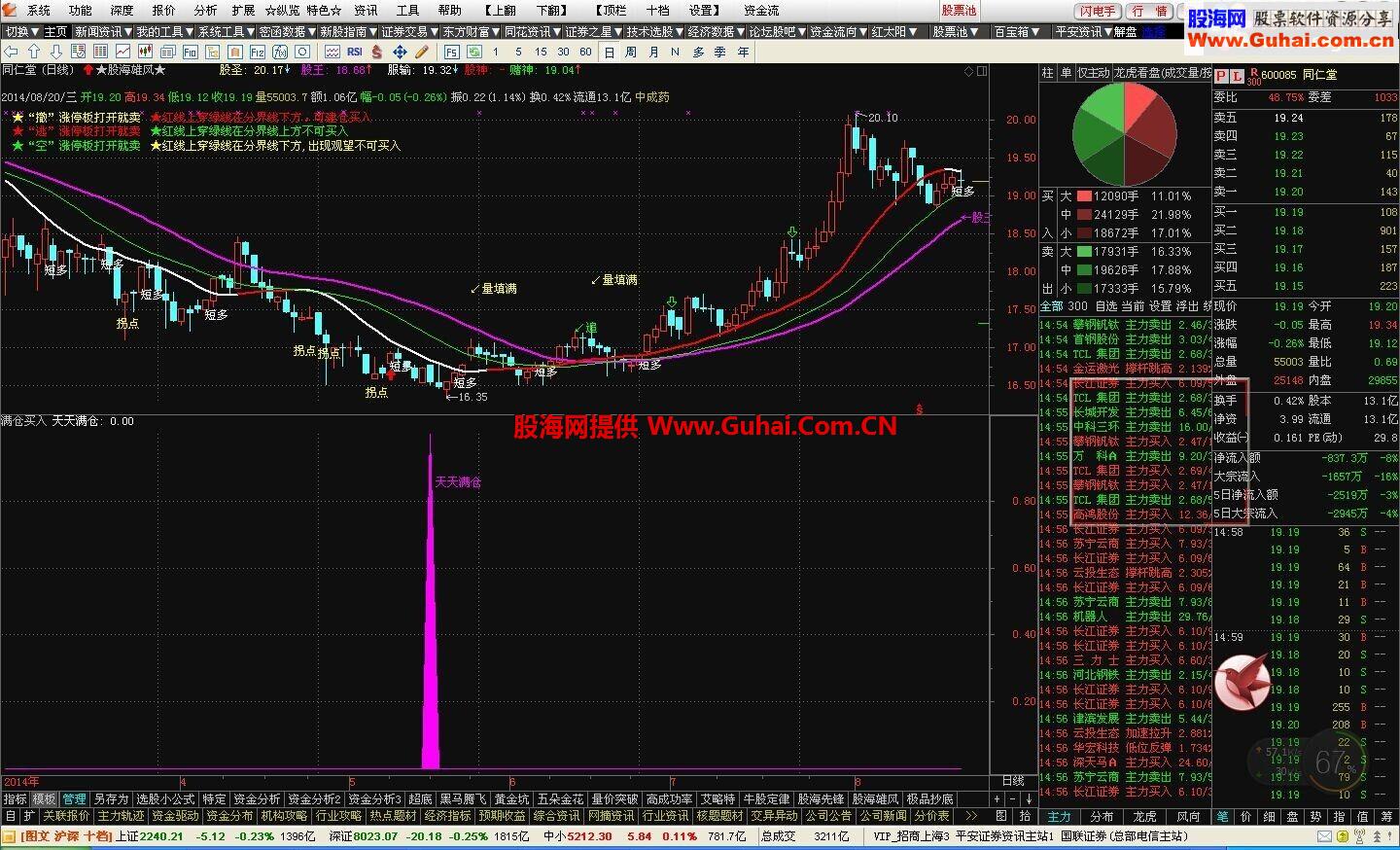The width and height of the screenshot is (1400, 850).
Task: Click the left arrow back icon
Action: click(10, 51)
